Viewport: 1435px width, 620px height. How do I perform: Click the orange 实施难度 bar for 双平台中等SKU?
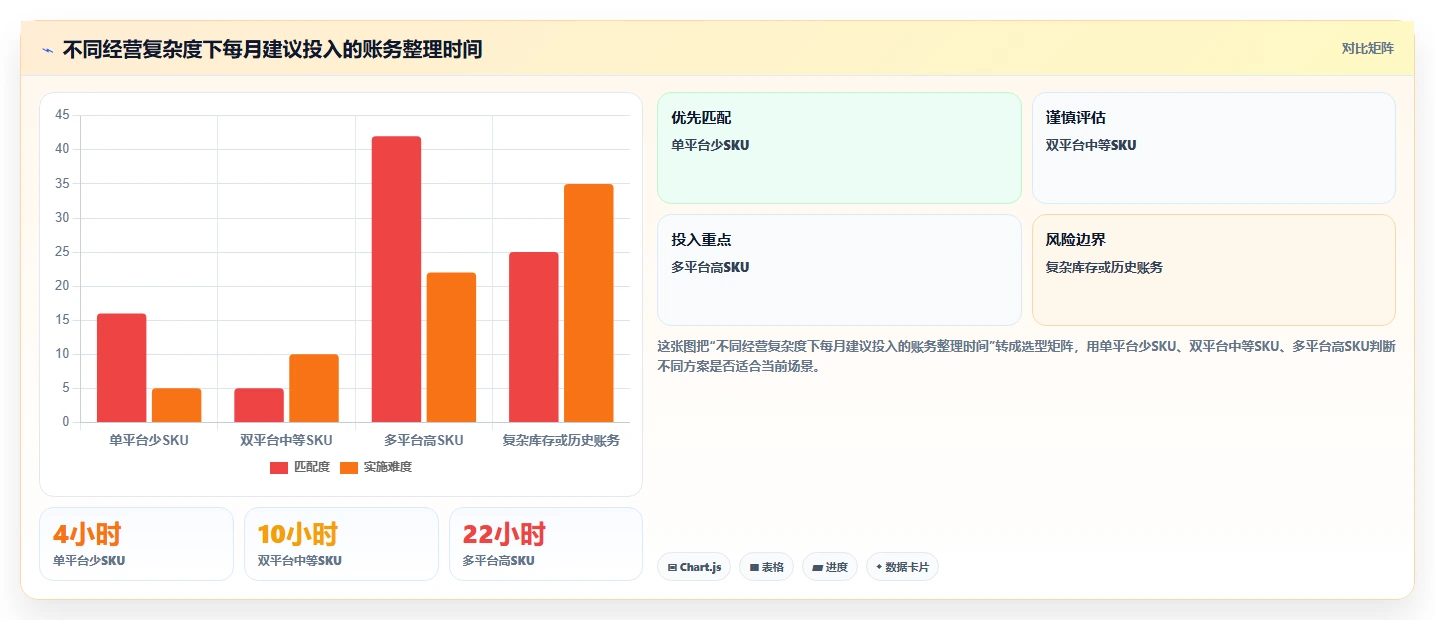pos(314,388)
